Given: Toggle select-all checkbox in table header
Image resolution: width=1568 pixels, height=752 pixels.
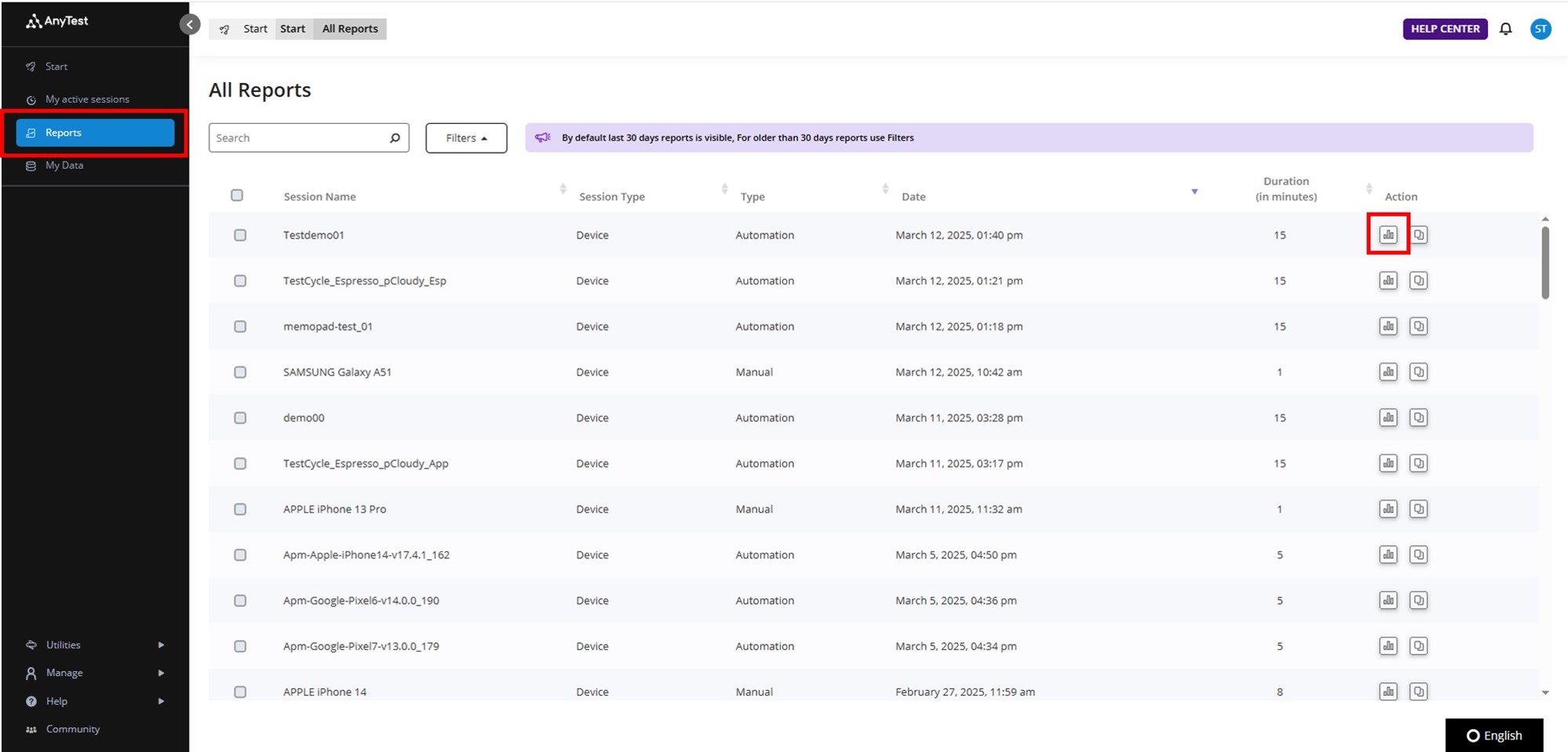Looking at the screenshot, I should point(237,195).
